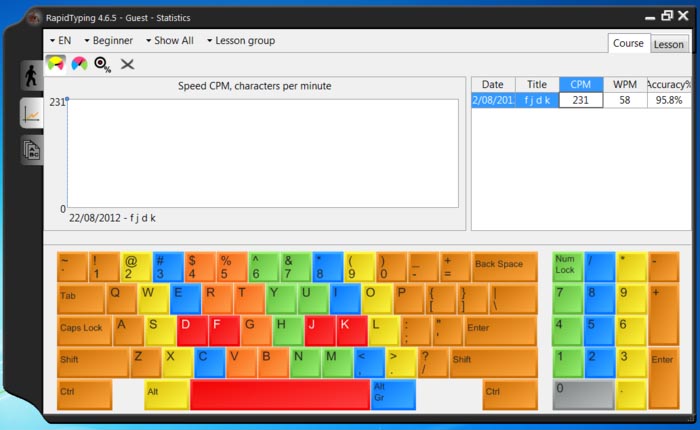Click the delete statistics X icon
700x430 pixels.
[127, 64]
